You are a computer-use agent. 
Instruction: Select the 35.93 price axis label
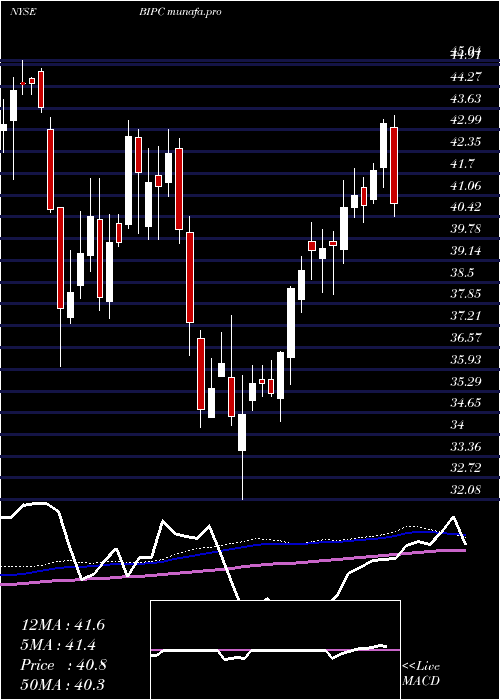click(467, 360)
